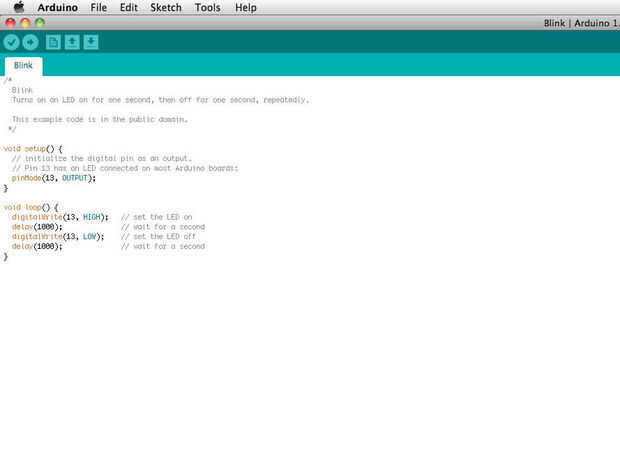Open the Help menu
The width and height of the screenshot is (620, 465).
(x=246, y=8)
